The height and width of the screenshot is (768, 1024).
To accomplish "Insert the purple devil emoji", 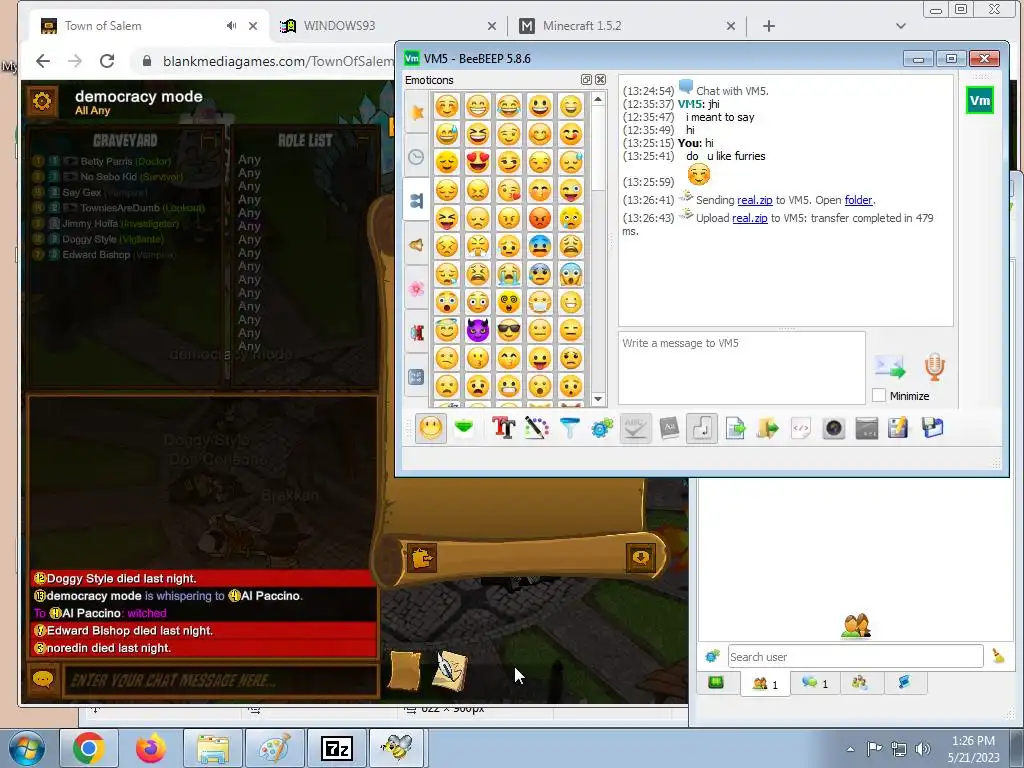I will click(478, 330).
